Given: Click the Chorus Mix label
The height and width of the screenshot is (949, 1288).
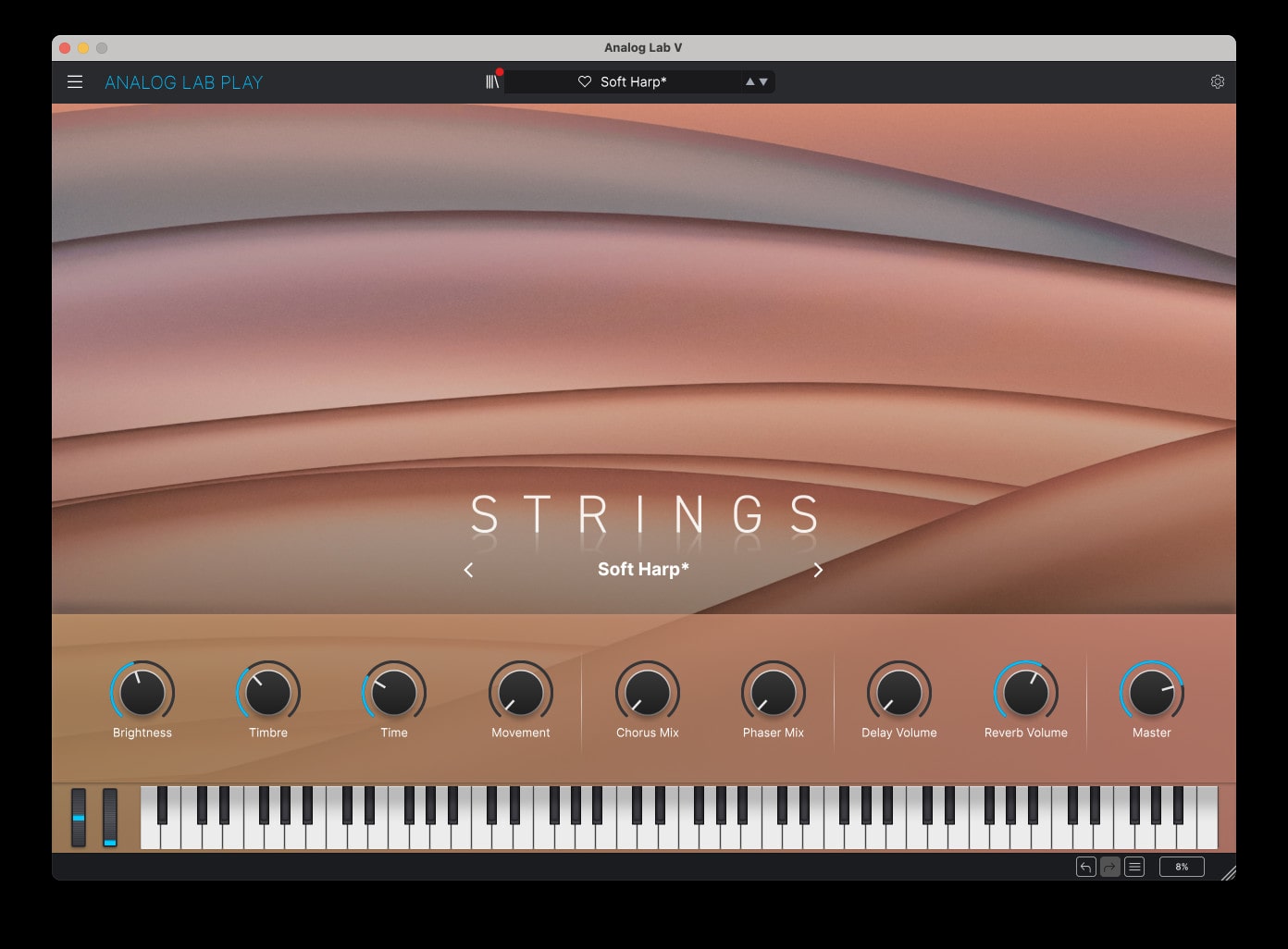Looking at the screenshot, I should pyautogui.click(x=648, y=733).
